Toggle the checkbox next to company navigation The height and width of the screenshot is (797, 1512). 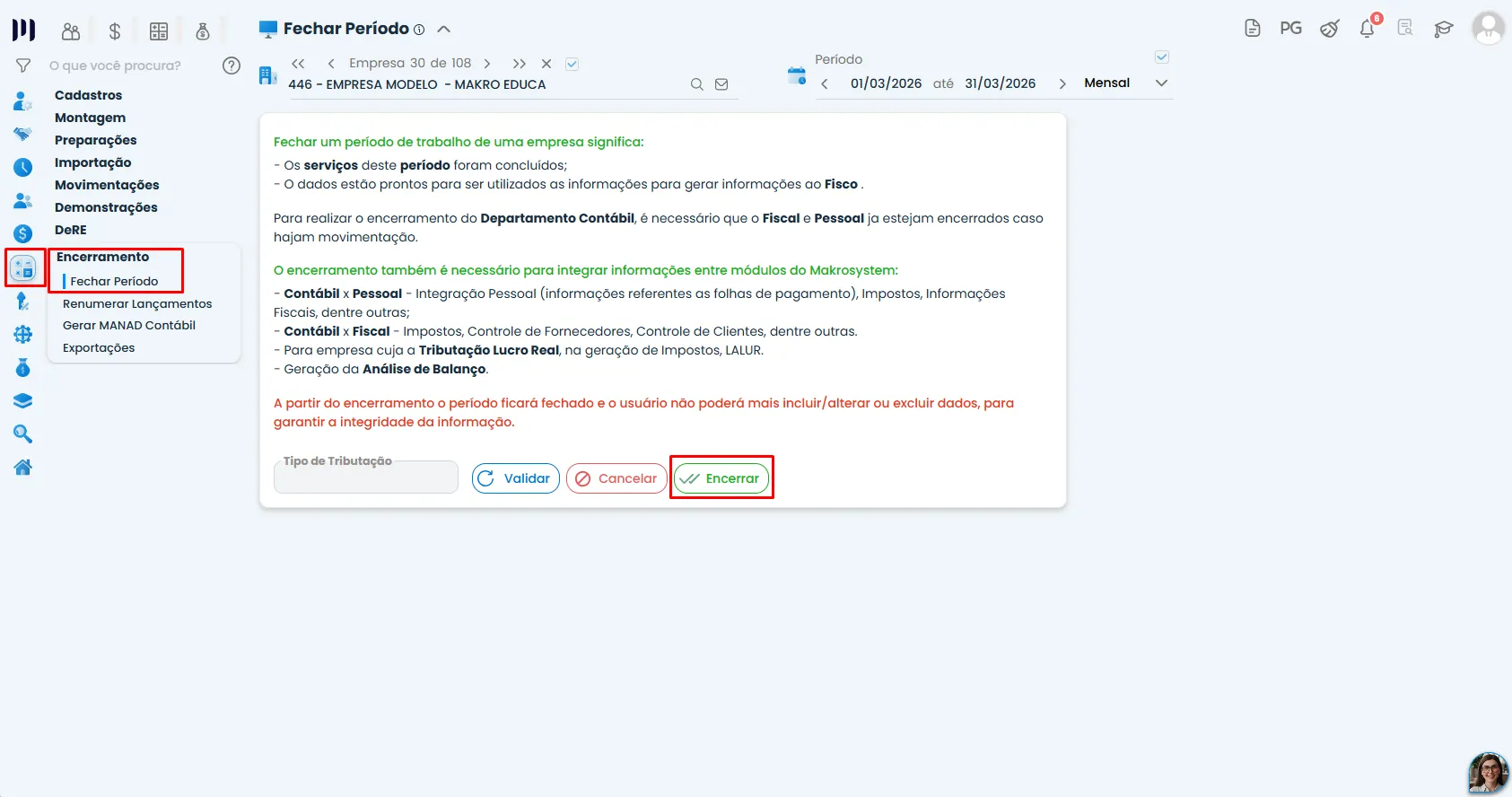[572, 64]
